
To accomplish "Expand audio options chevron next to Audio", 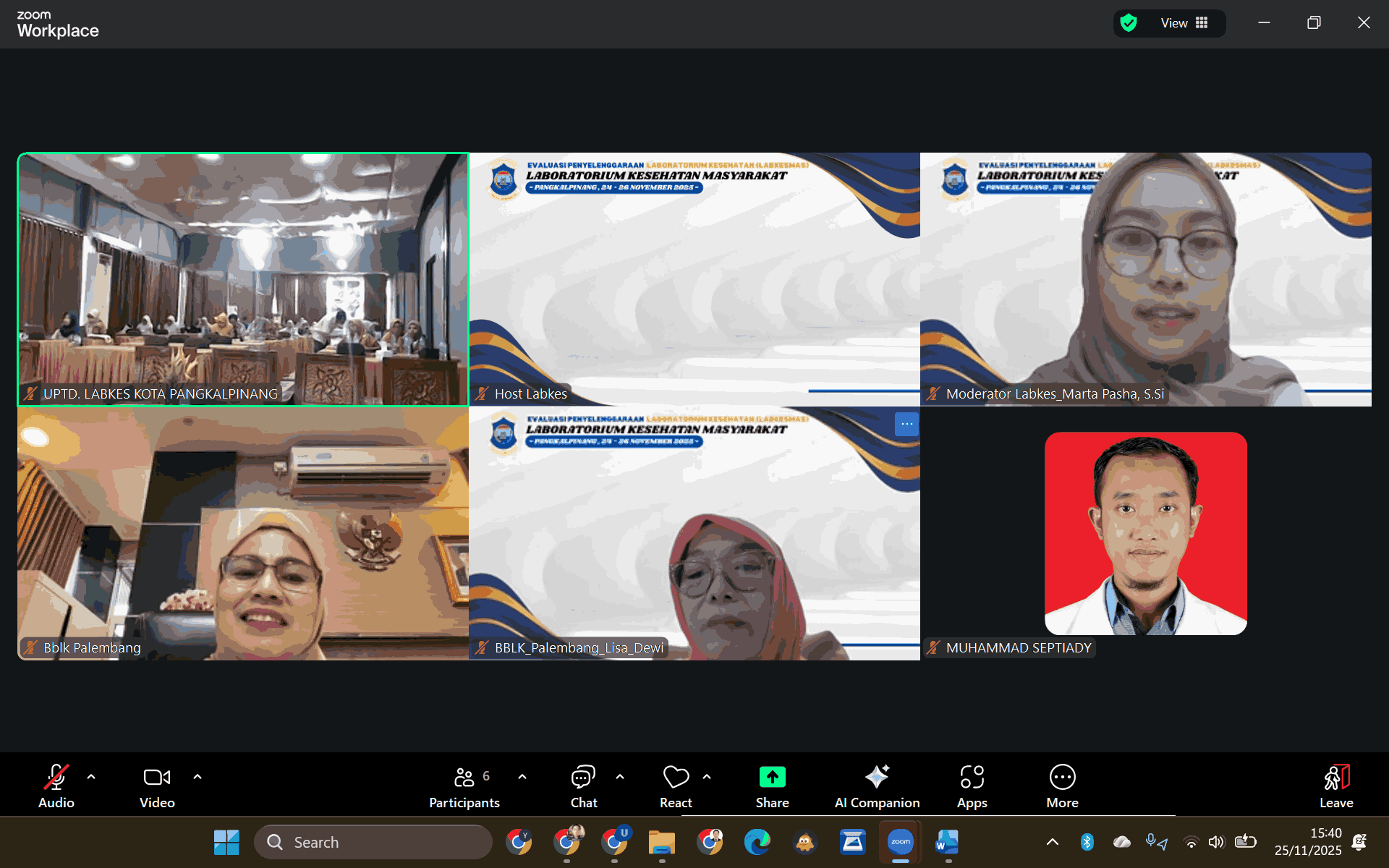I will [x=91, y=777].
